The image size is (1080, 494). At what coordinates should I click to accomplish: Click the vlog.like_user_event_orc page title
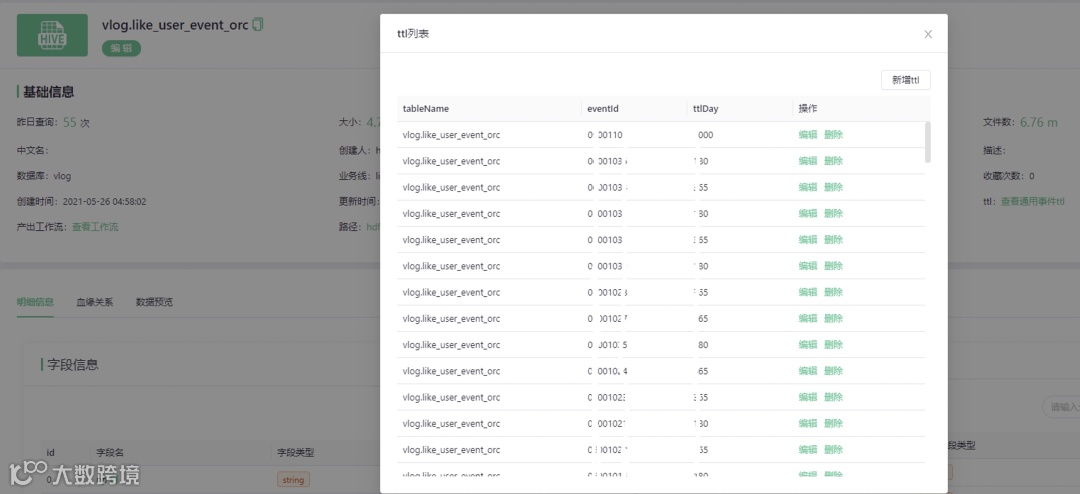175,25
